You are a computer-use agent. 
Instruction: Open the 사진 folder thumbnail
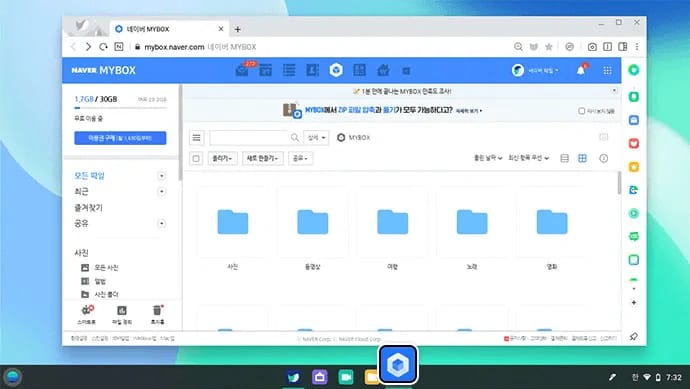pyautogui.click(x=233, y=222)
